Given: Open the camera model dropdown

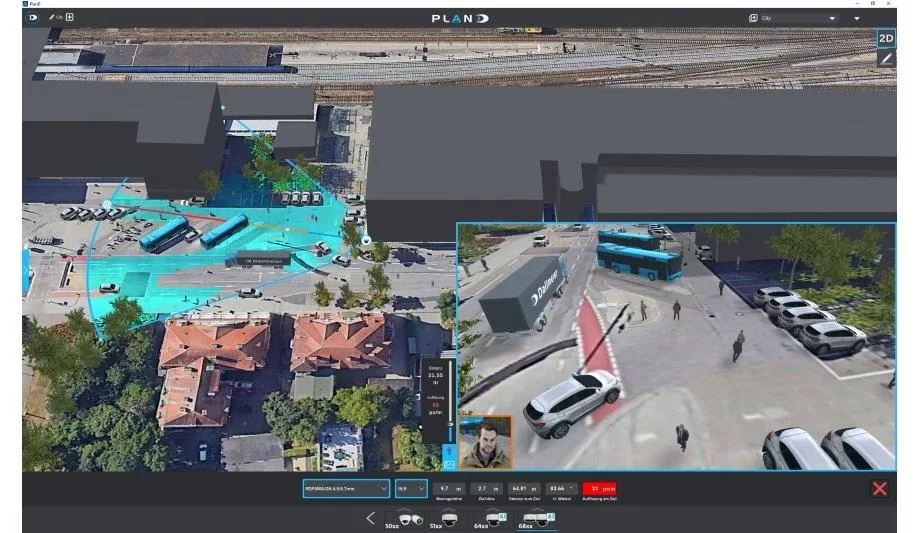Looking at the screenshot, I should [x=346, y=488].
